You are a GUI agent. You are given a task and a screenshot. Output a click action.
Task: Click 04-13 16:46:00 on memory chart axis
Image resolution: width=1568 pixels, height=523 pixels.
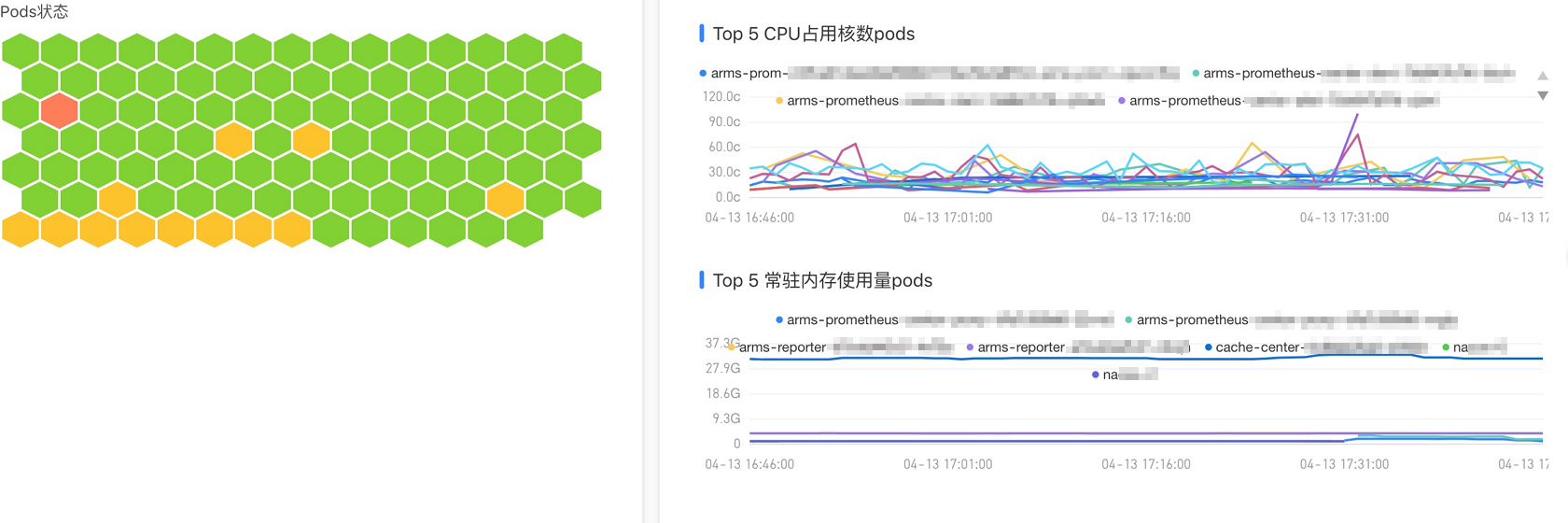click(749, 464)
